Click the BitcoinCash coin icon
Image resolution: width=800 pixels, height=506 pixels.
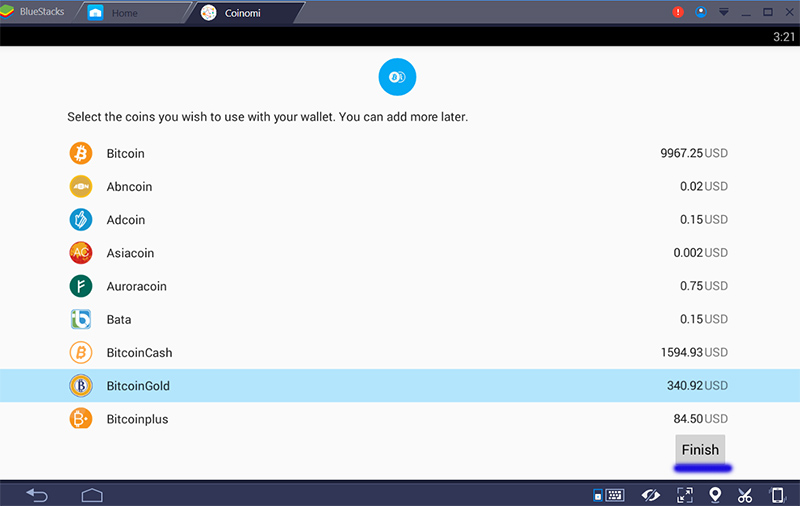pos(81,352)
